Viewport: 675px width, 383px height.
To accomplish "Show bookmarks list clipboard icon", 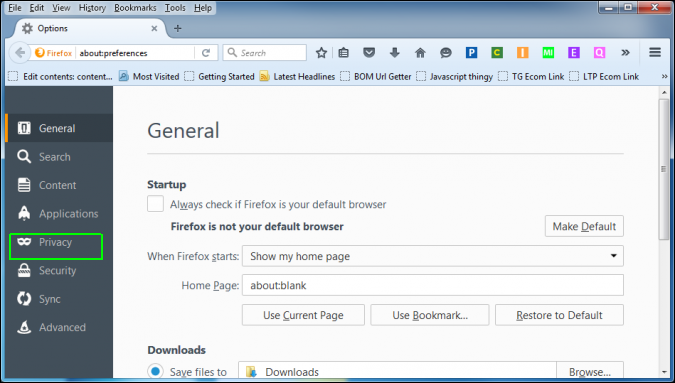I will tap(344, 53).
